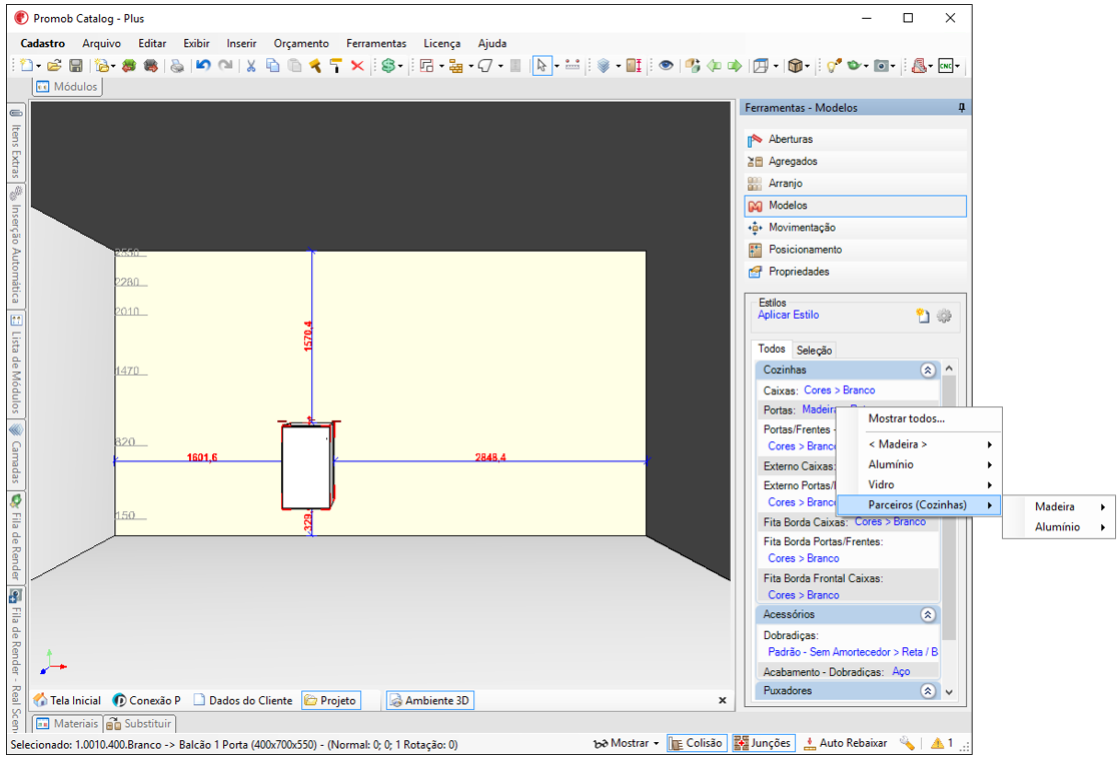Open the budget dollar sign tool
This screenshot has width=1117, height=760.
point(388,66)
